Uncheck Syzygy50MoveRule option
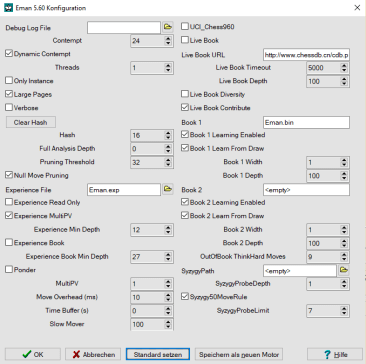 [x=185, y=297]
